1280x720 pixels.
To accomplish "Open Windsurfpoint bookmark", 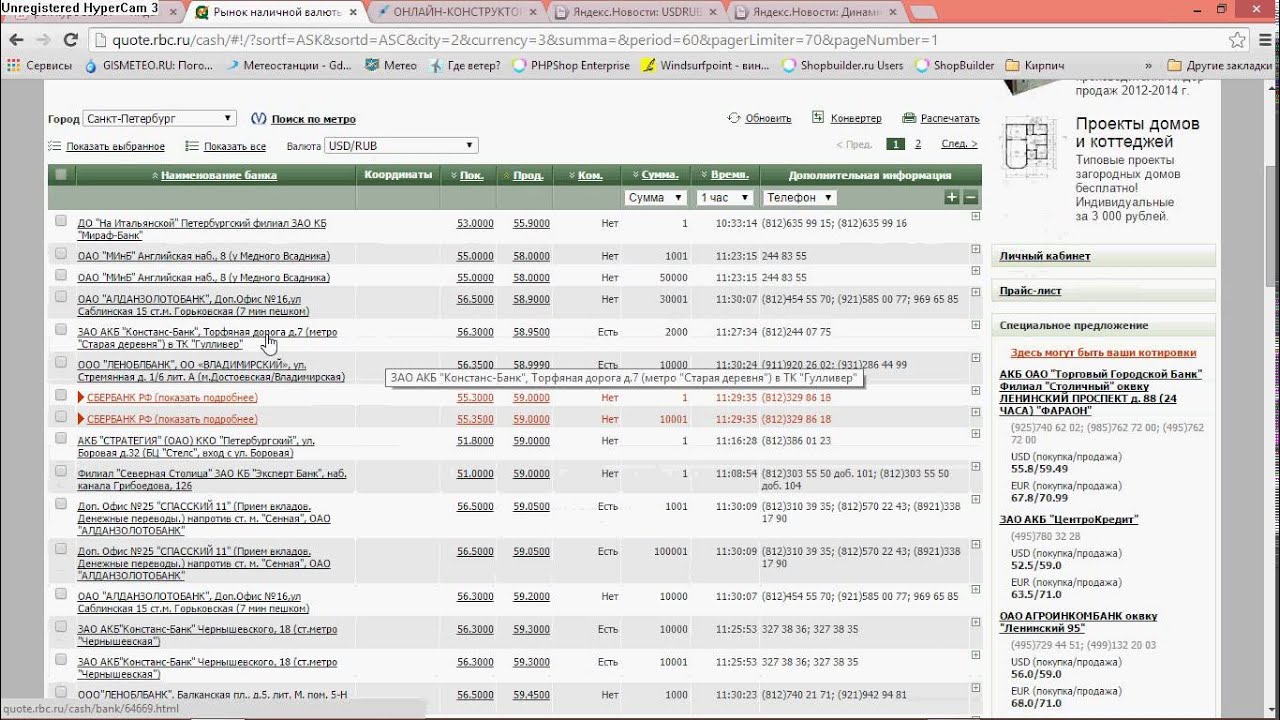I will click(704, 65).
